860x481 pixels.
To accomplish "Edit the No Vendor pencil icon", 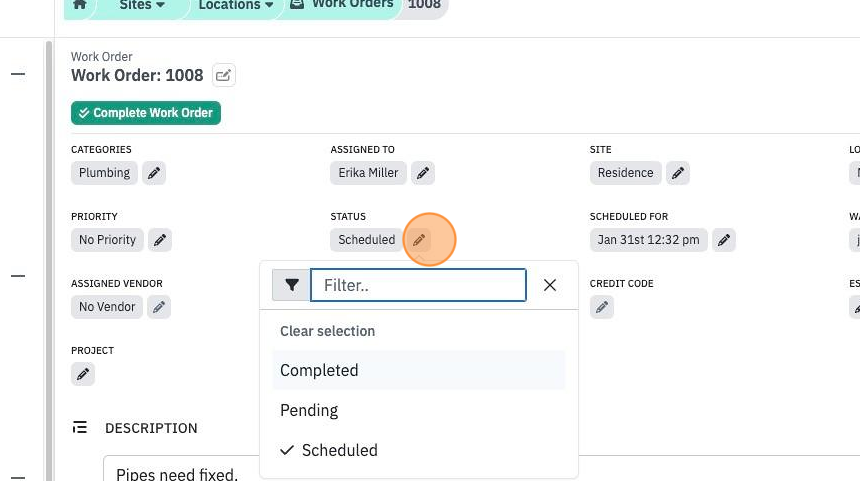I will (159, 307).
